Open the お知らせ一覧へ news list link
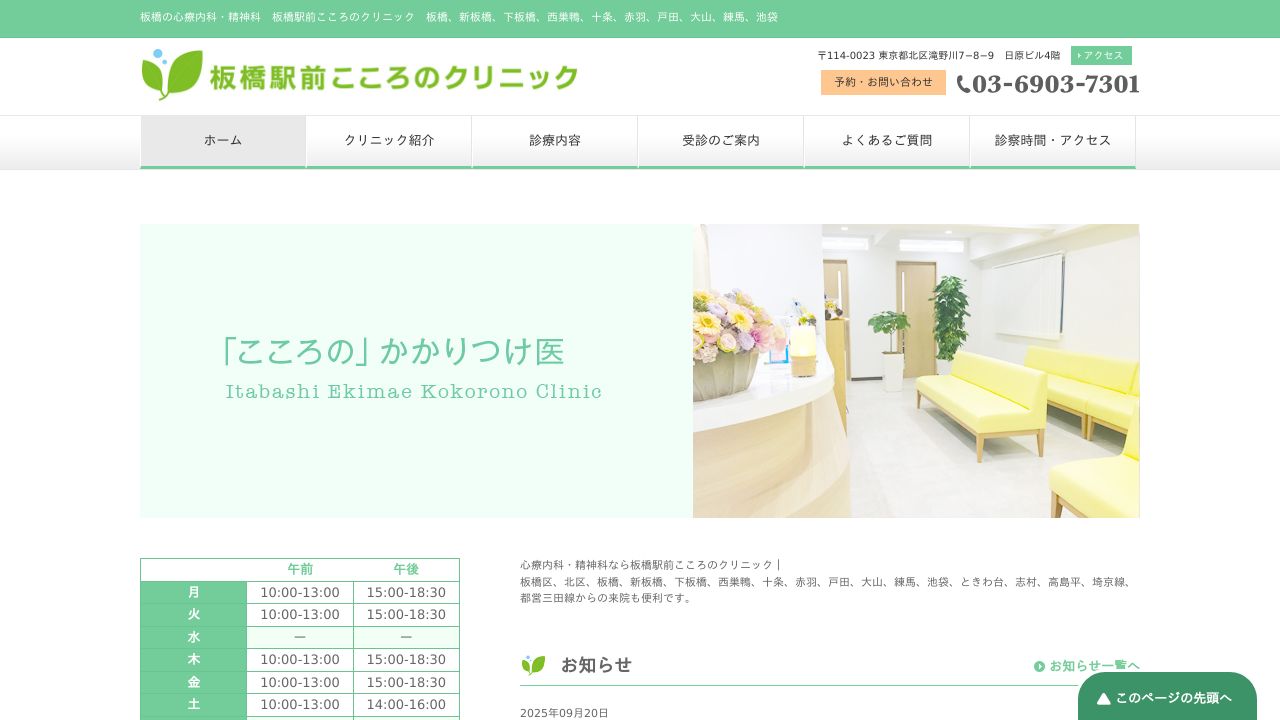This screenshot has height=720, width=1280. click(1090, 665)
